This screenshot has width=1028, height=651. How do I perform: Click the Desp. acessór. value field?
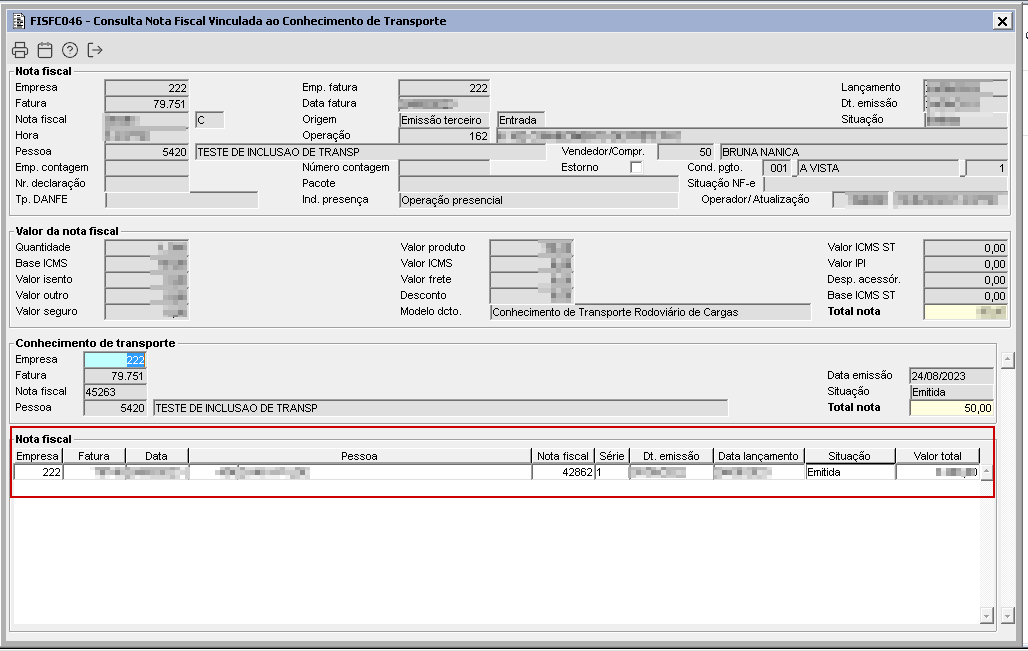(965, 280)
